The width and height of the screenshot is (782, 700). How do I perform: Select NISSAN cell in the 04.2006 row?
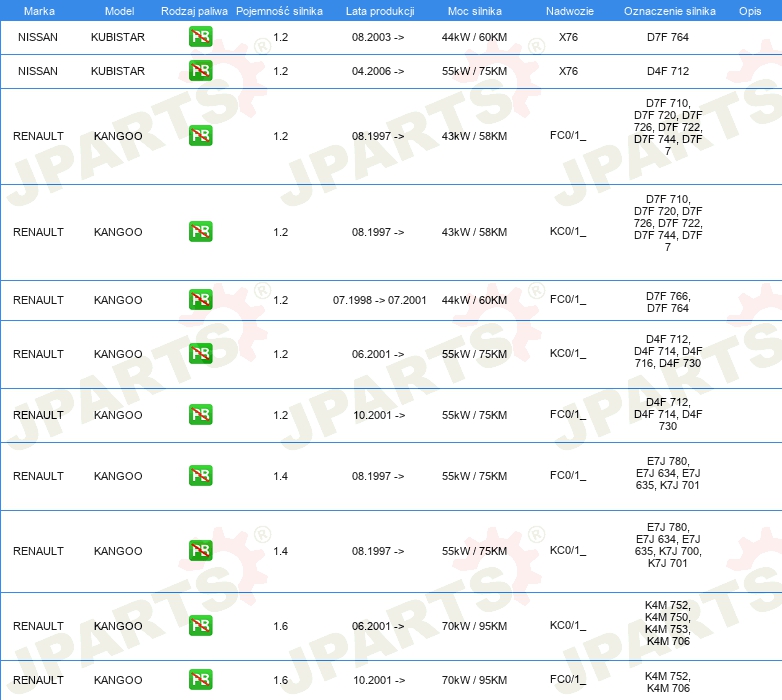coord(38,71)
